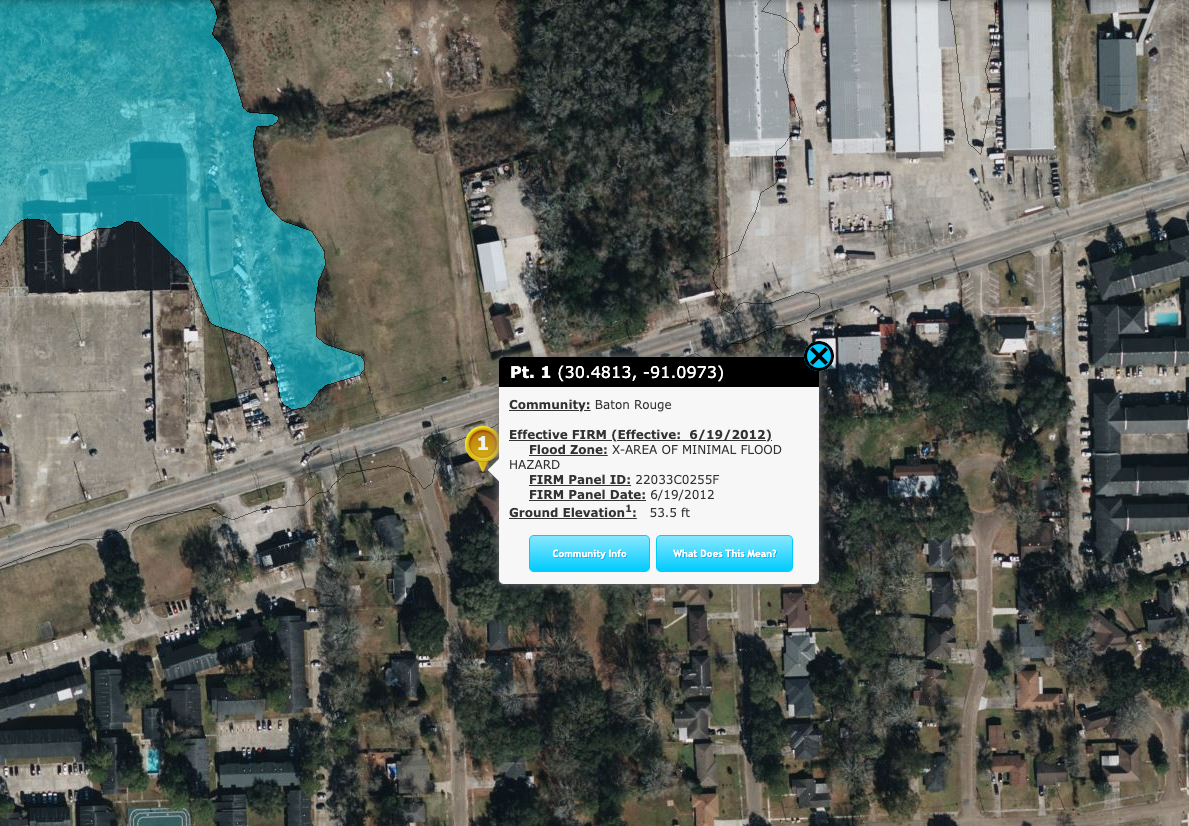The width and height of the screenshot is (1189, 826).
Task: Click the blue-roofed house east of the popup
Action: pyautogui.click(x=913, y=481)
